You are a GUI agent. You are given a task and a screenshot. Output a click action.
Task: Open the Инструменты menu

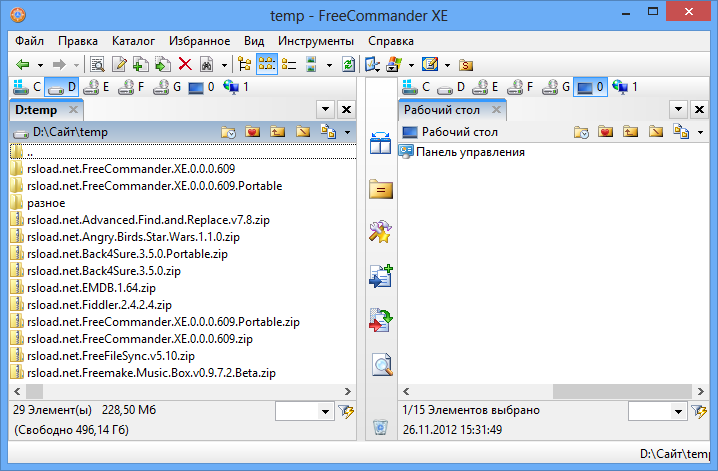pyautogui.click(x=315, y=41)
